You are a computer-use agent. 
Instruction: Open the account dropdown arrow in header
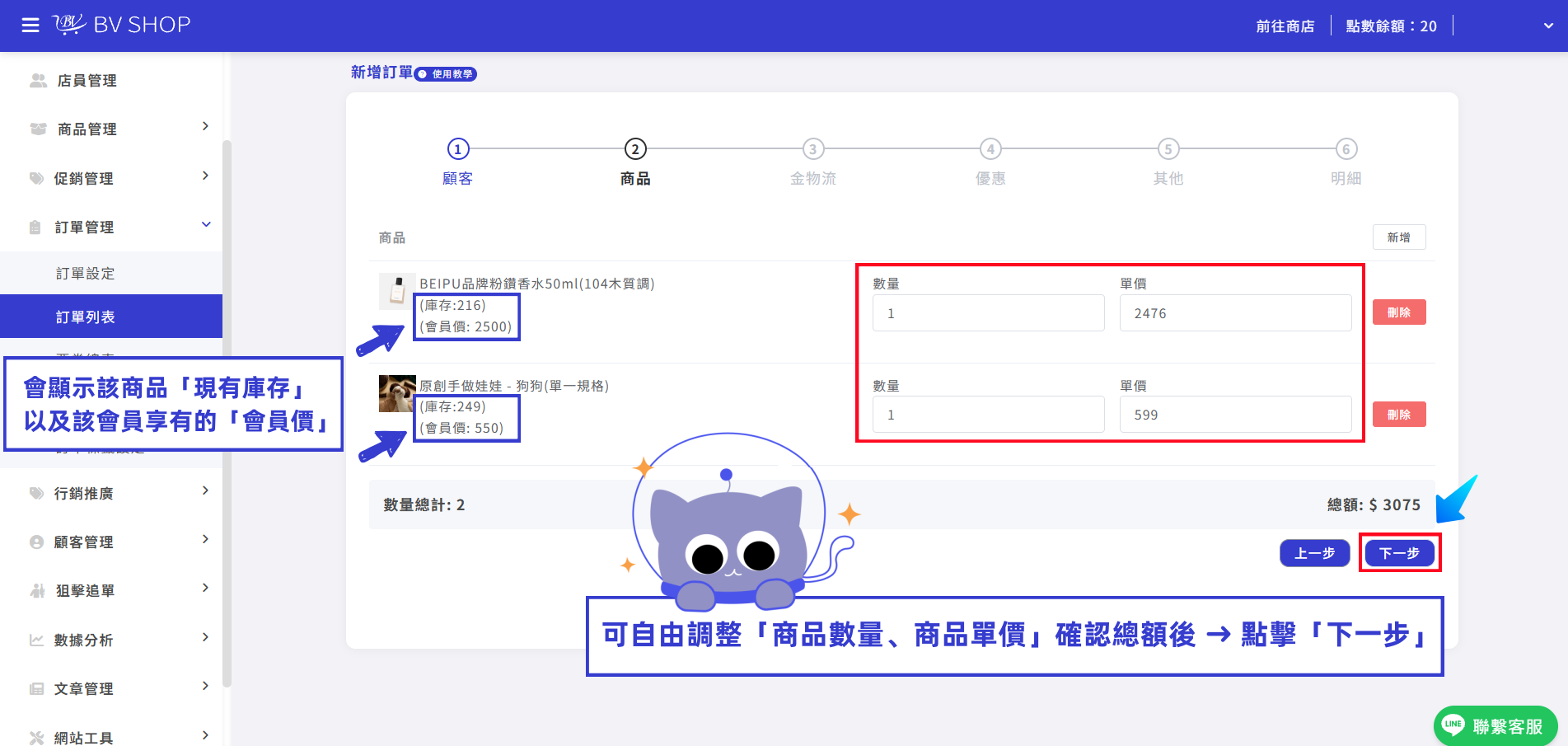click(x=1548, y=26)
